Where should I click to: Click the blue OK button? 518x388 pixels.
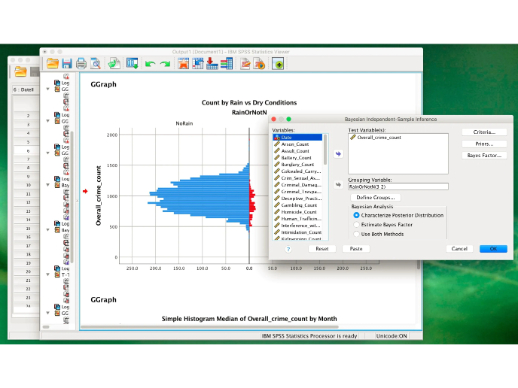(x=493, y=249)
